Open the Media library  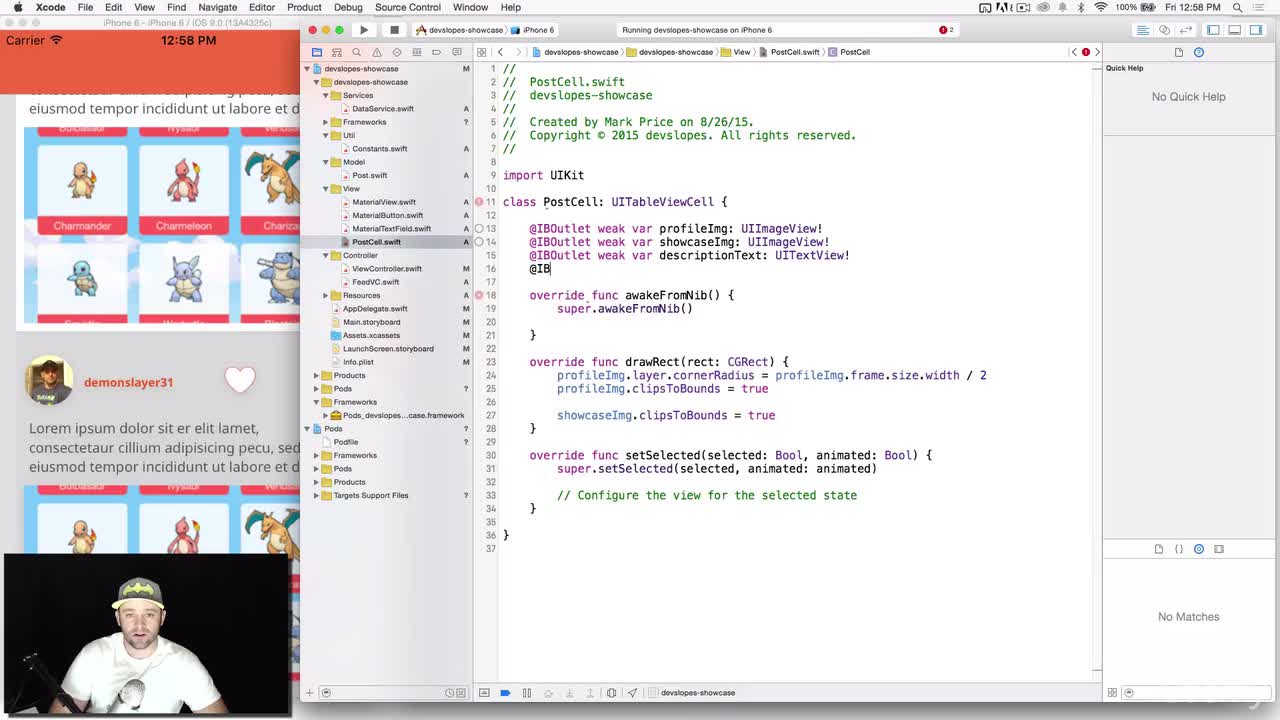tap(1219, 549)
